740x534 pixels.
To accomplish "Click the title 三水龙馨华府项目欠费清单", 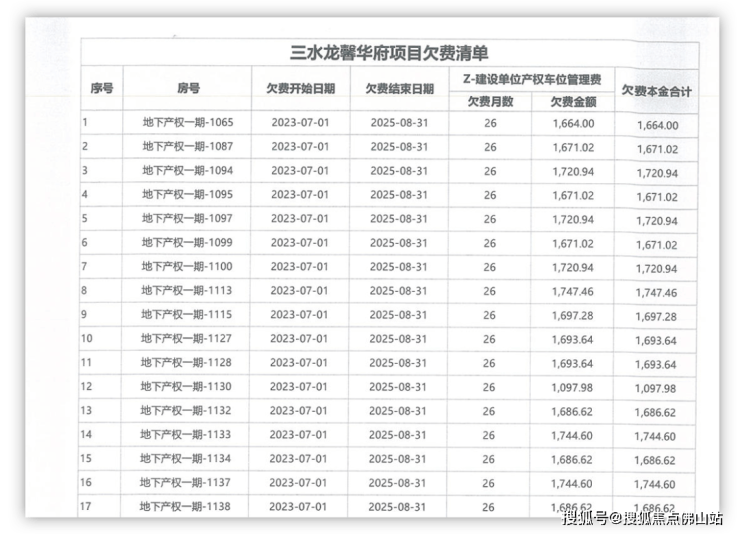I will click(x=389, y=53).
